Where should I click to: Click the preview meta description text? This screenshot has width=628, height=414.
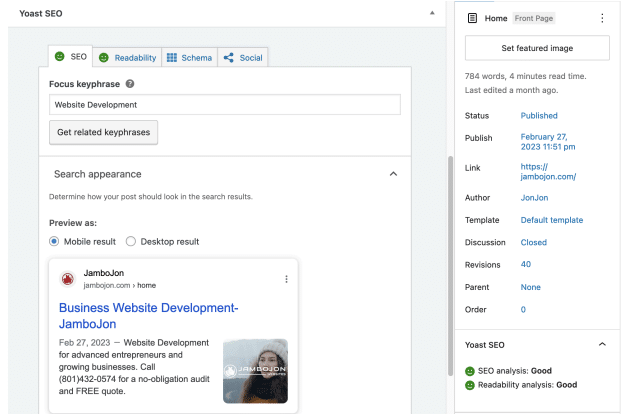click(134, 367)
